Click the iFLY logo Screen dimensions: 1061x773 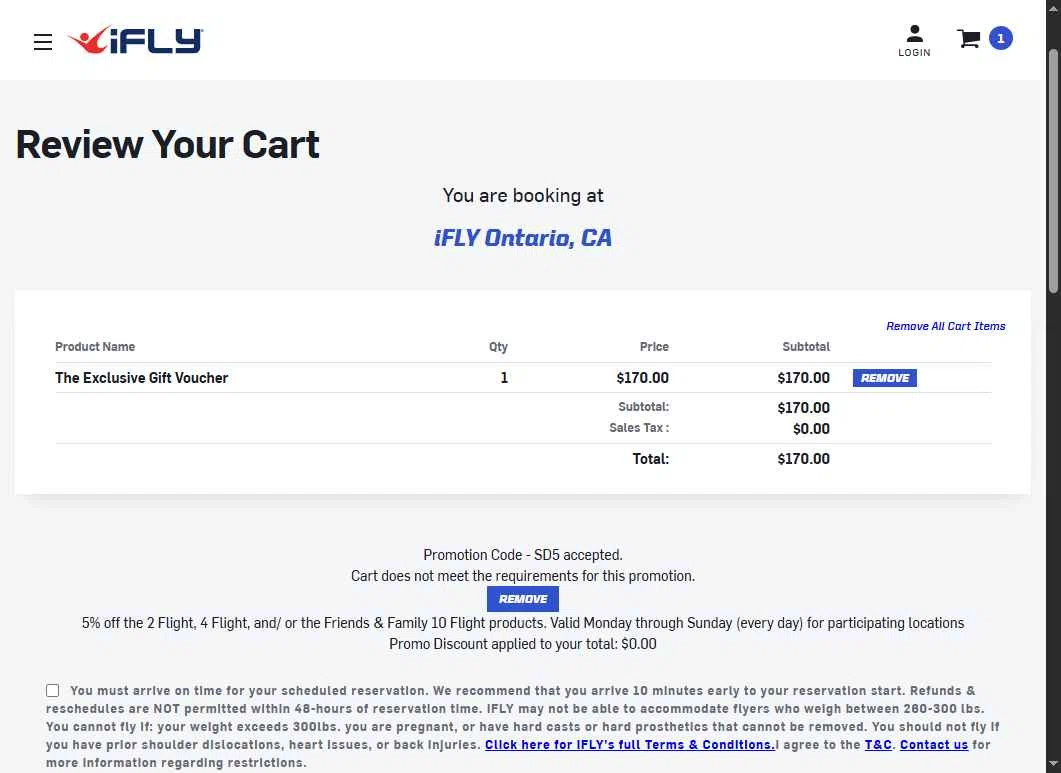[x=135, y=40]
